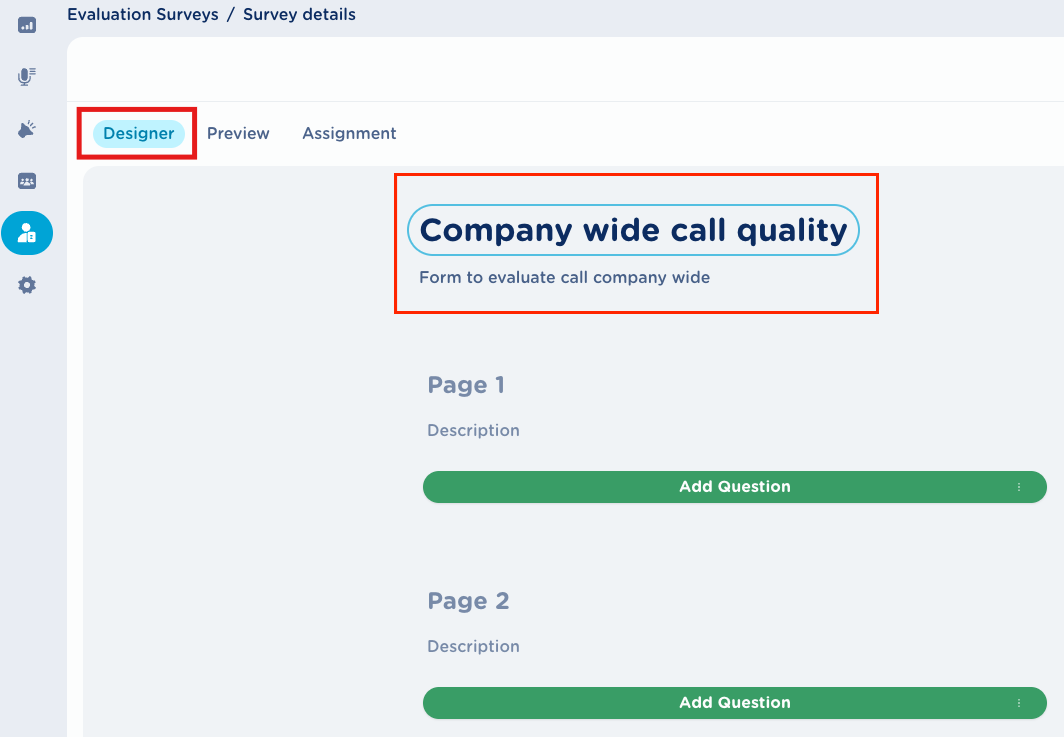Switch to the Designer tab
The width and height of the screenshot is (1064, 737).
[x=139, y=134]
